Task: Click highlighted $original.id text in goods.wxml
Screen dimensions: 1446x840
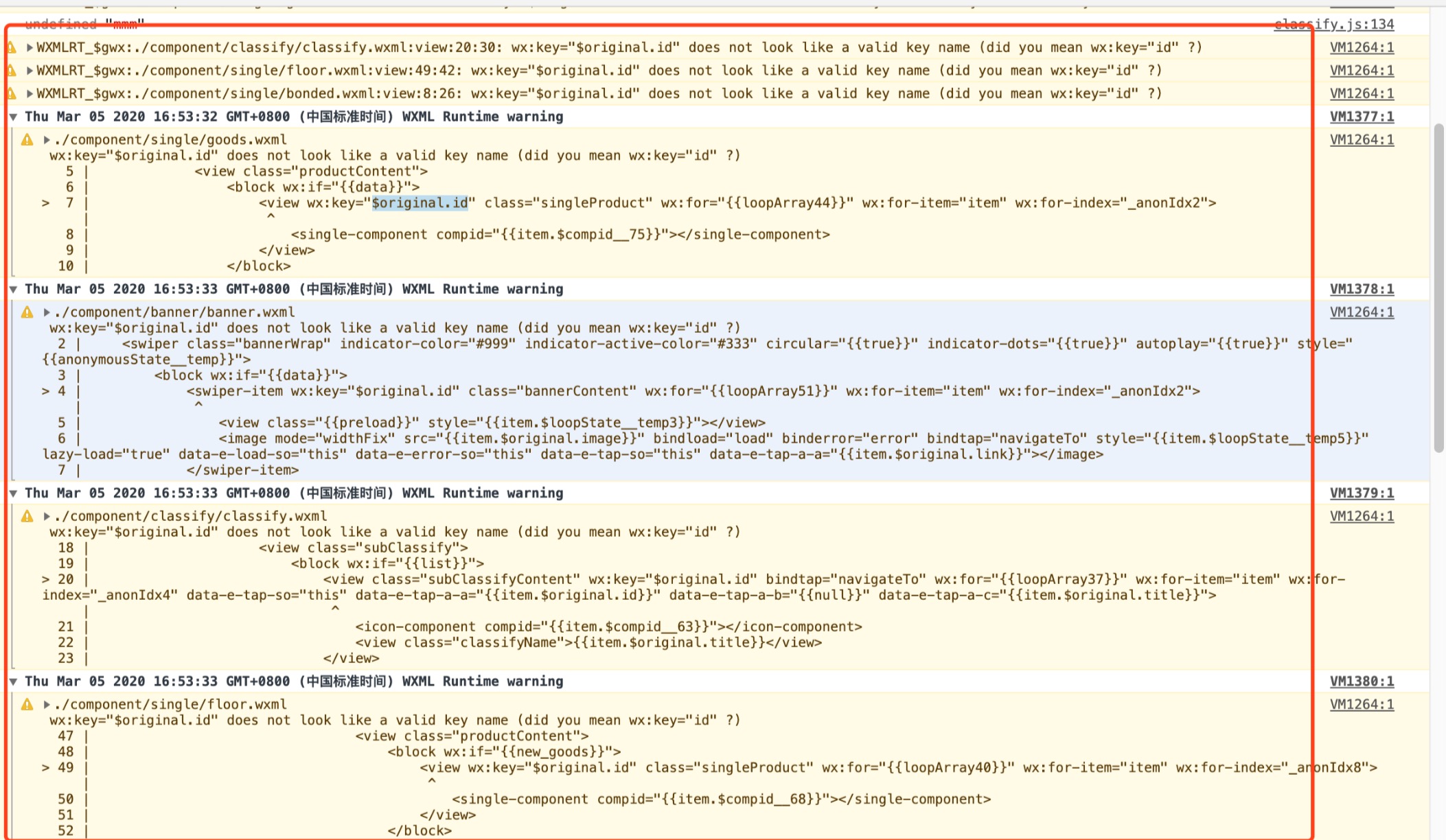Action: 420,203
